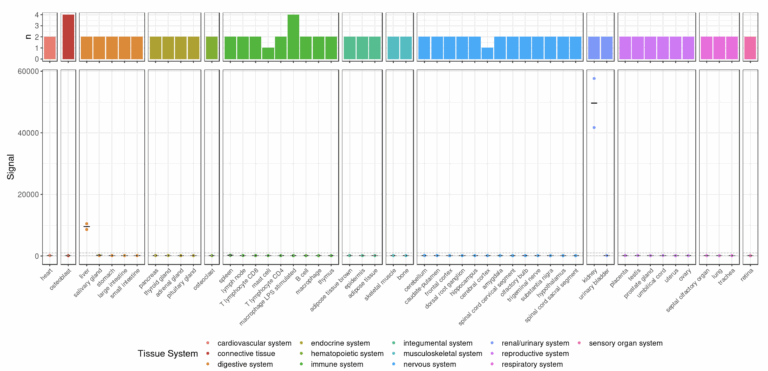Select the 60000 y-axis tick label
The image size is (768, 371).
[x=29, y=72]
